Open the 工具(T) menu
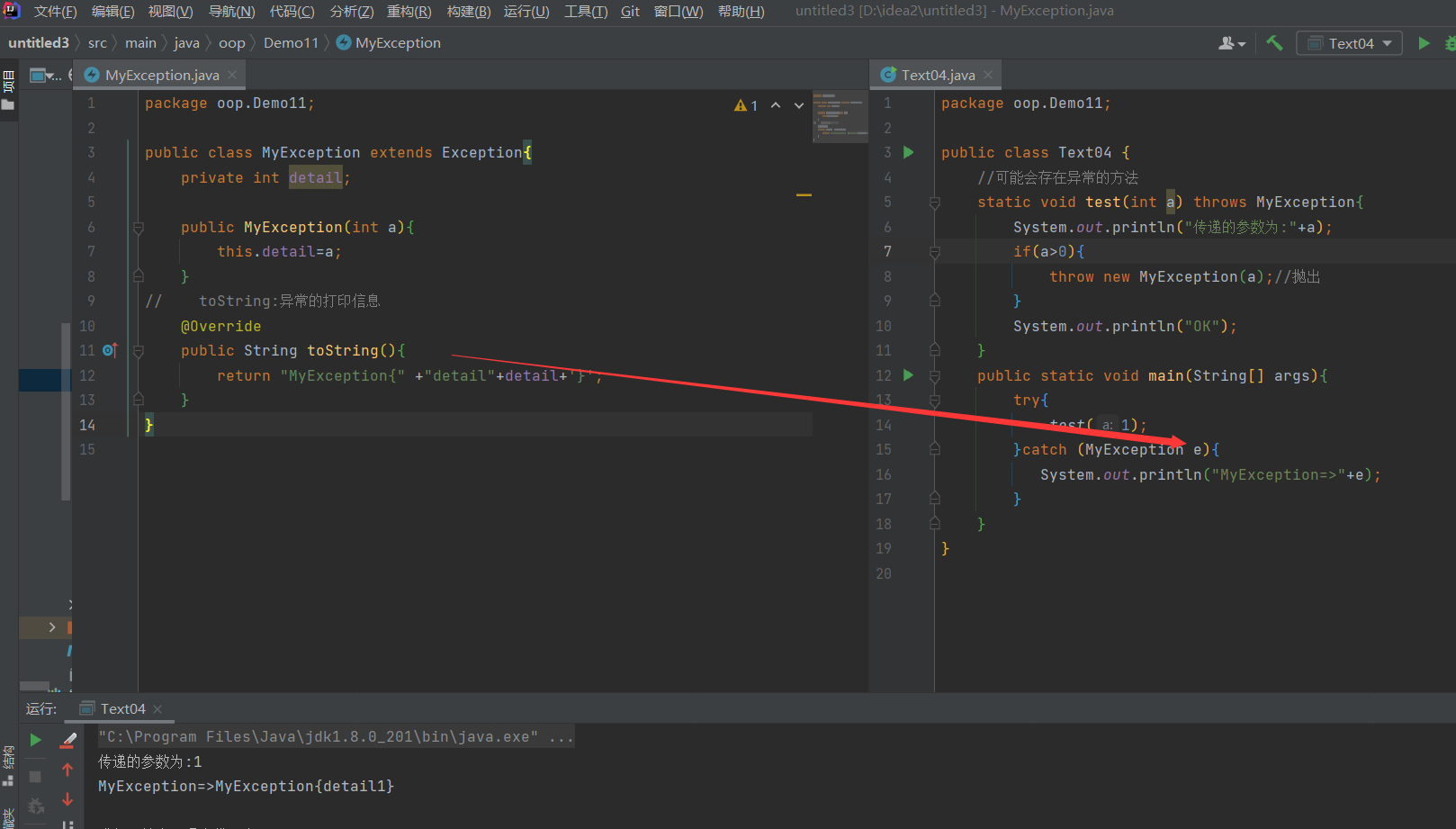 coord(585,12)
